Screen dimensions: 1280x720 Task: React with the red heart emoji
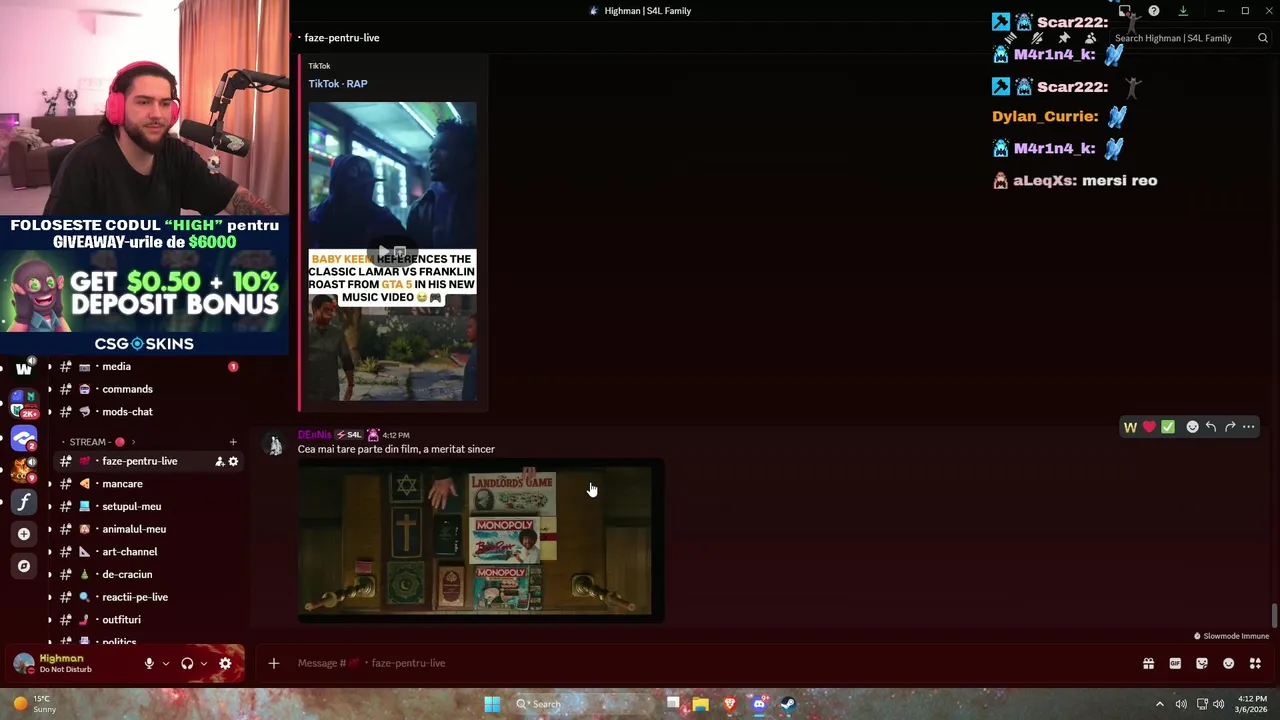[1149, 427]
